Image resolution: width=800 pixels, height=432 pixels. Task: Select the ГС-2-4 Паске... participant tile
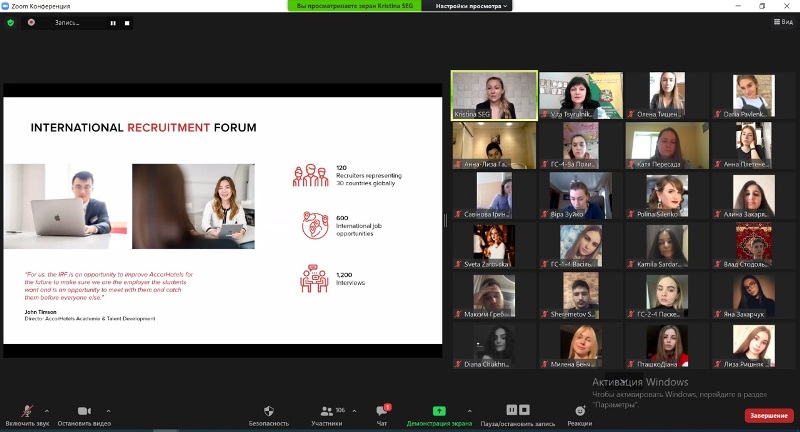(x=667, y=295)
